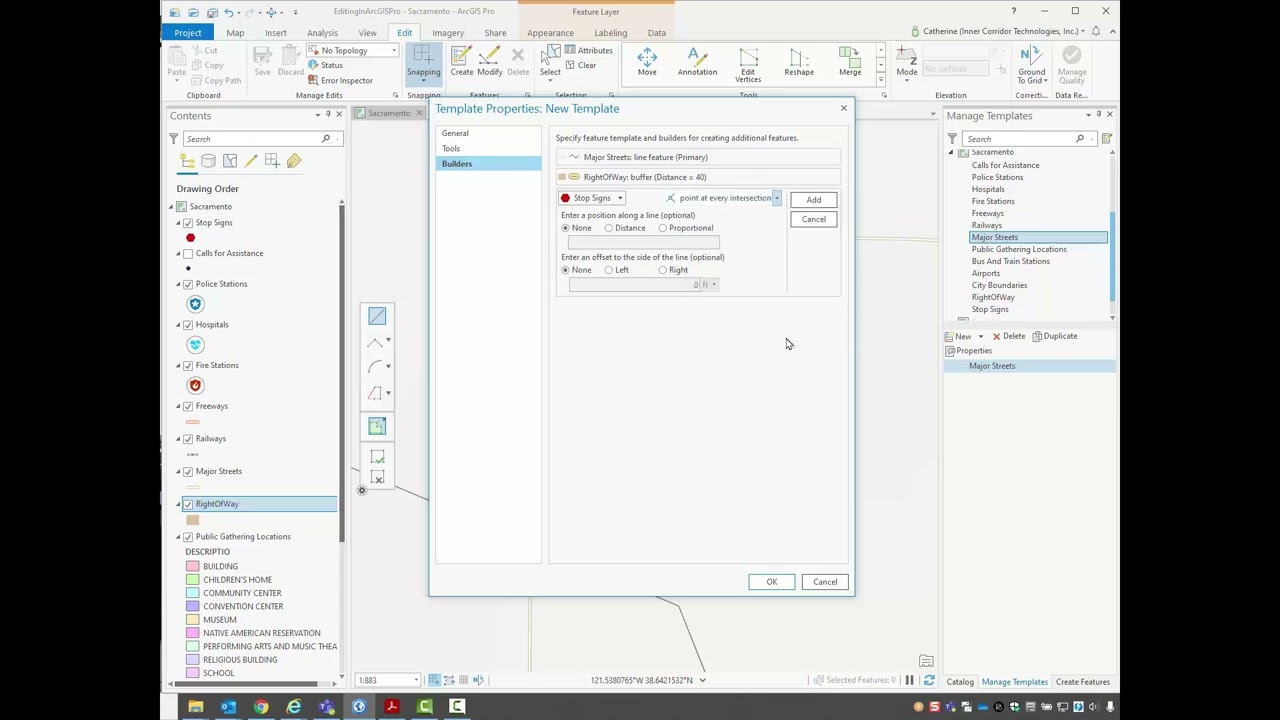Collapse Public Gathering Locations layer

[178, 537]
